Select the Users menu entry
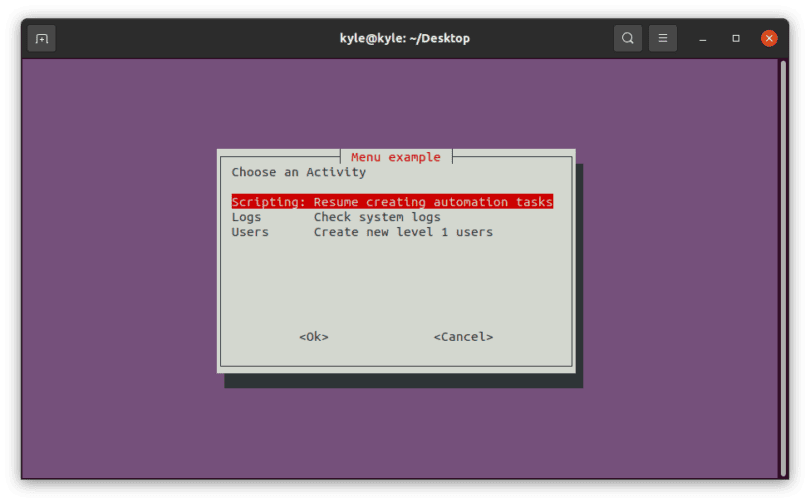The image size is (810, 503). click(362, 232)
